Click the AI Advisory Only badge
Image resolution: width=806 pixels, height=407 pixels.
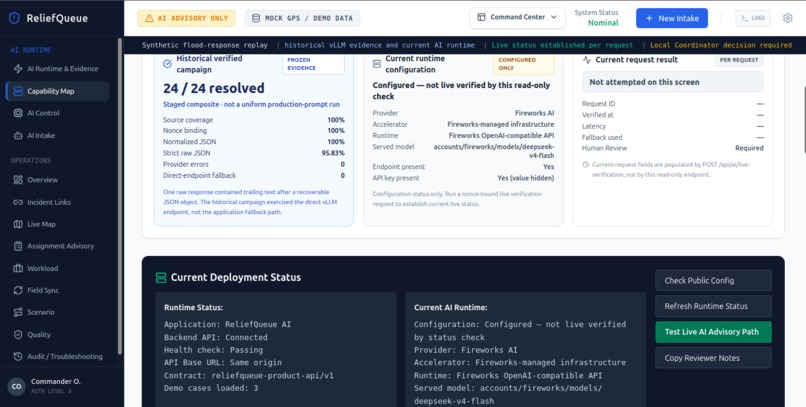click(186, 18)
